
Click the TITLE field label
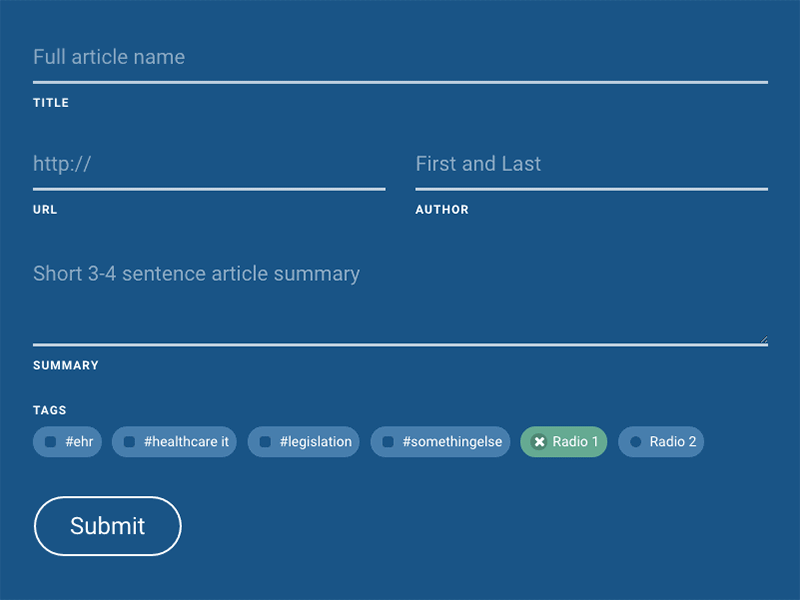[51, 103]
